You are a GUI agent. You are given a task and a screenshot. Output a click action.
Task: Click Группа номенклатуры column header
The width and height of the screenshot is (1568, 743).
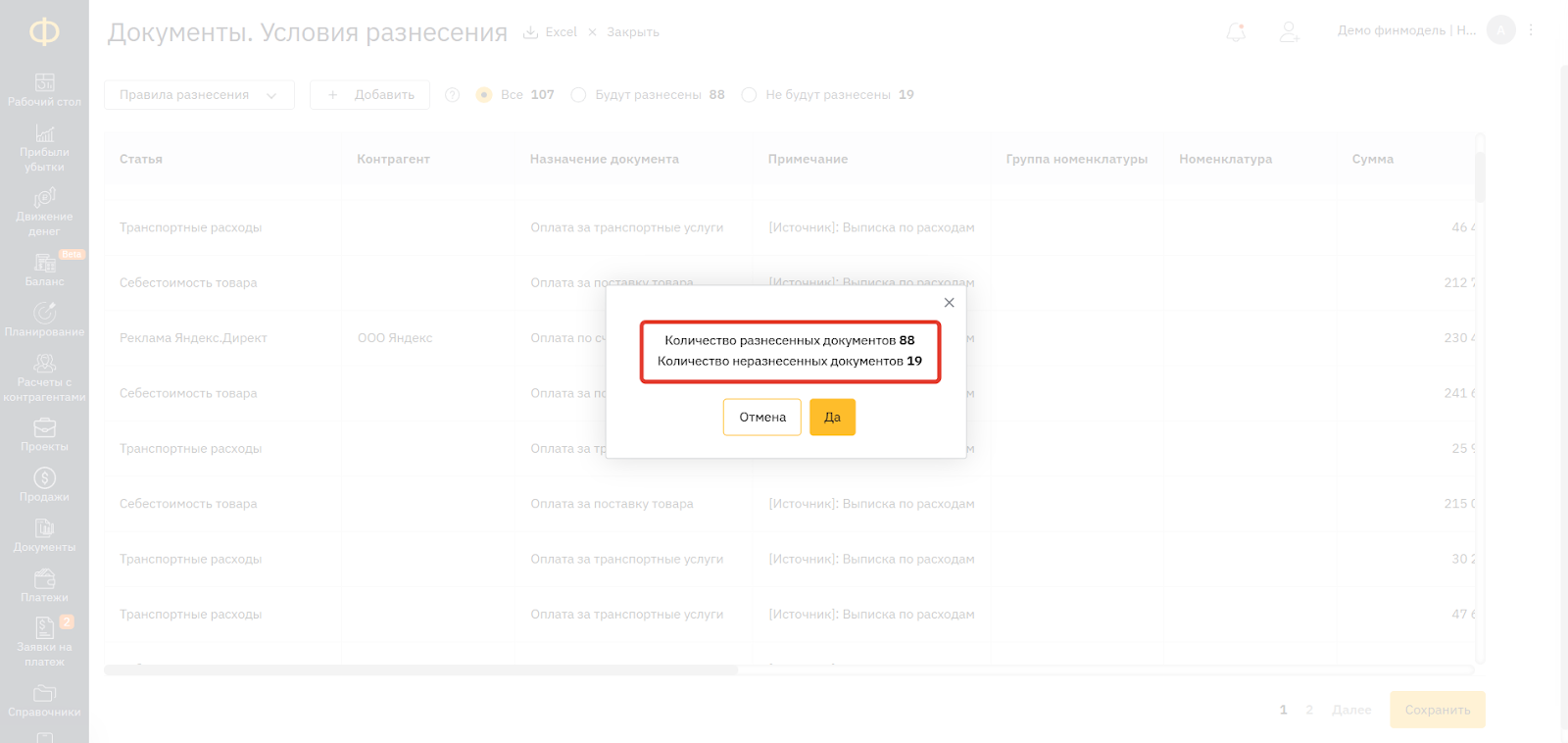[x=1076, y=159]
